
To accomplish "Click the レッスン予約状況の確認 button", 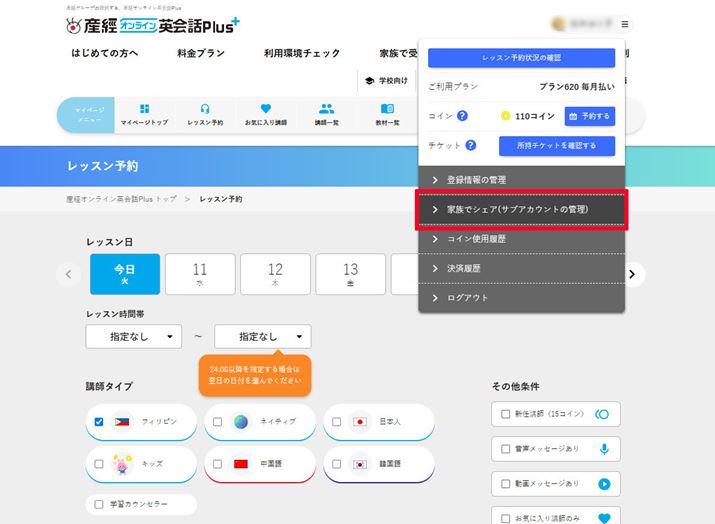I will click(x=521, y=58).
